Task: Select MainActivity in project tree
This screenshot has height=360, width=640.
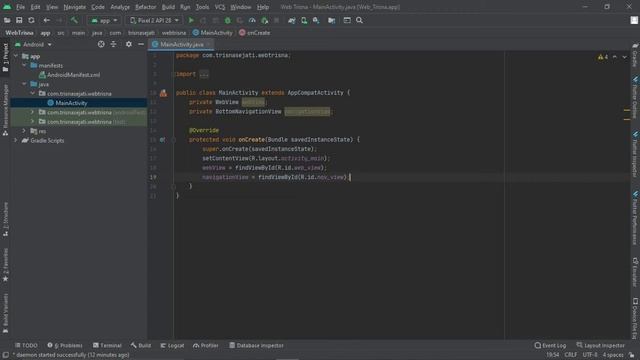Action: tap(67, 103)
